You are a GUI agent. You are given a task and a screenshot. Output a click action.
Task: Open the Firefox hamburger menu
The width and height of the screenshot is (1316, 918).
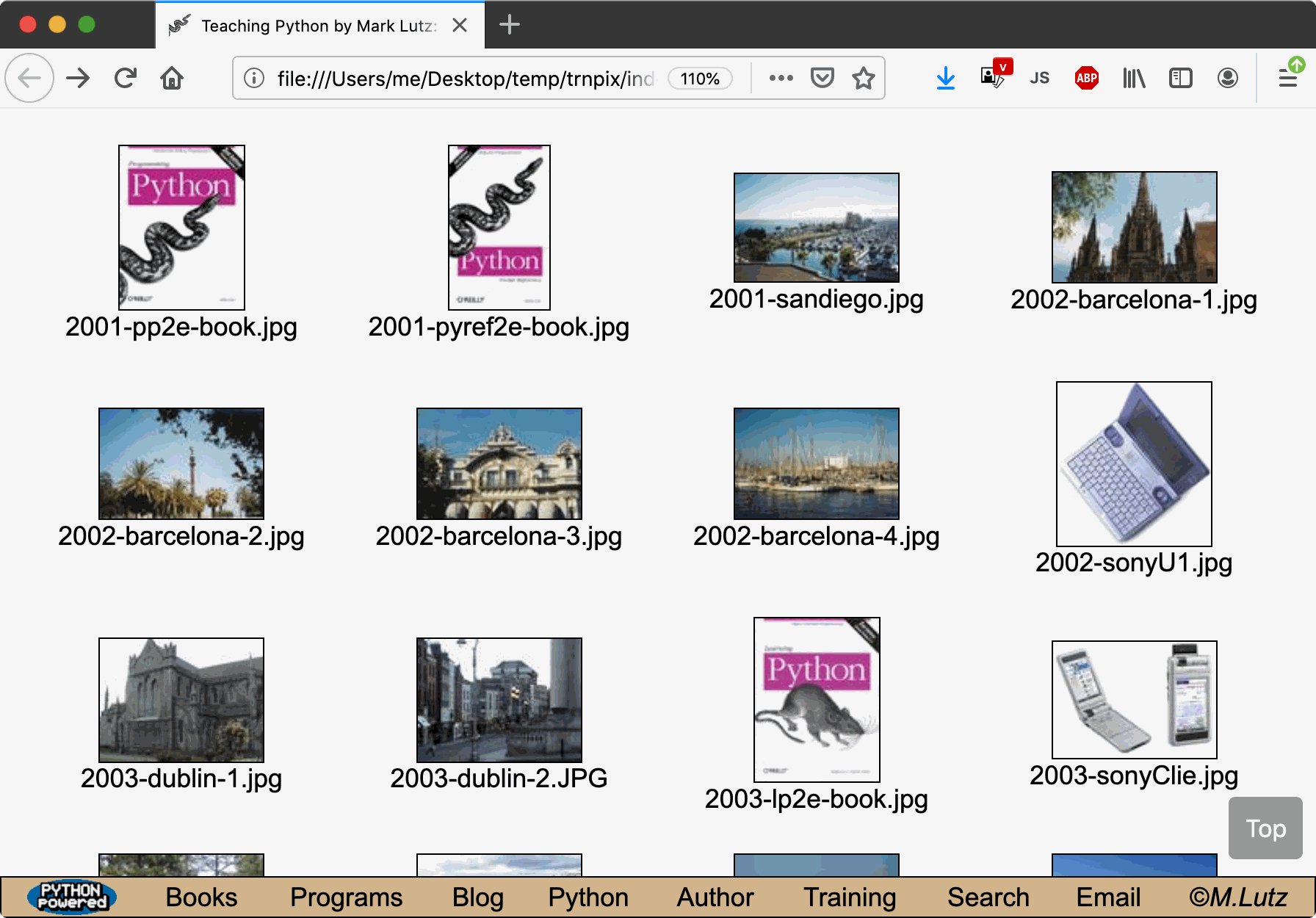(1287, 78)
